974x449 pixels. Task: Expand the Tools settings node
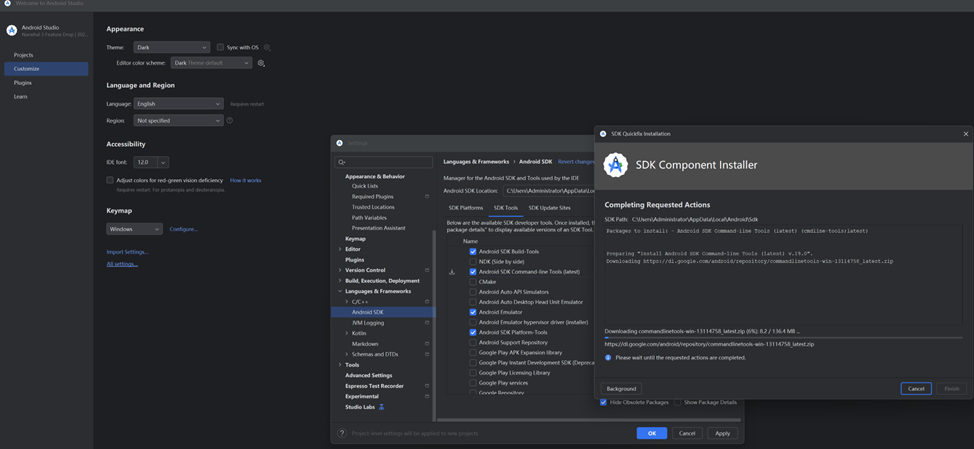click(x=340, y=365)
